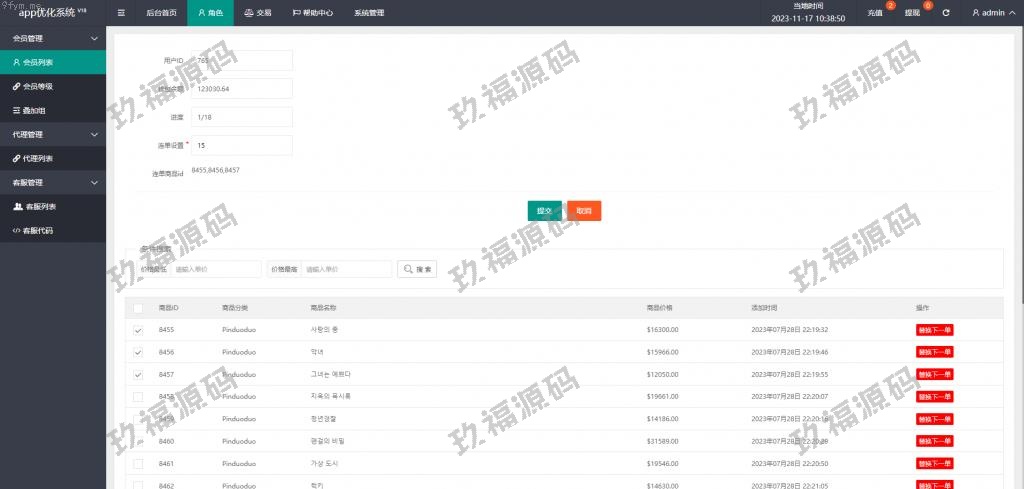The image size is (1024, 489).
Task: Tick the checkbox for product 8461
Action: click(138, 464)
